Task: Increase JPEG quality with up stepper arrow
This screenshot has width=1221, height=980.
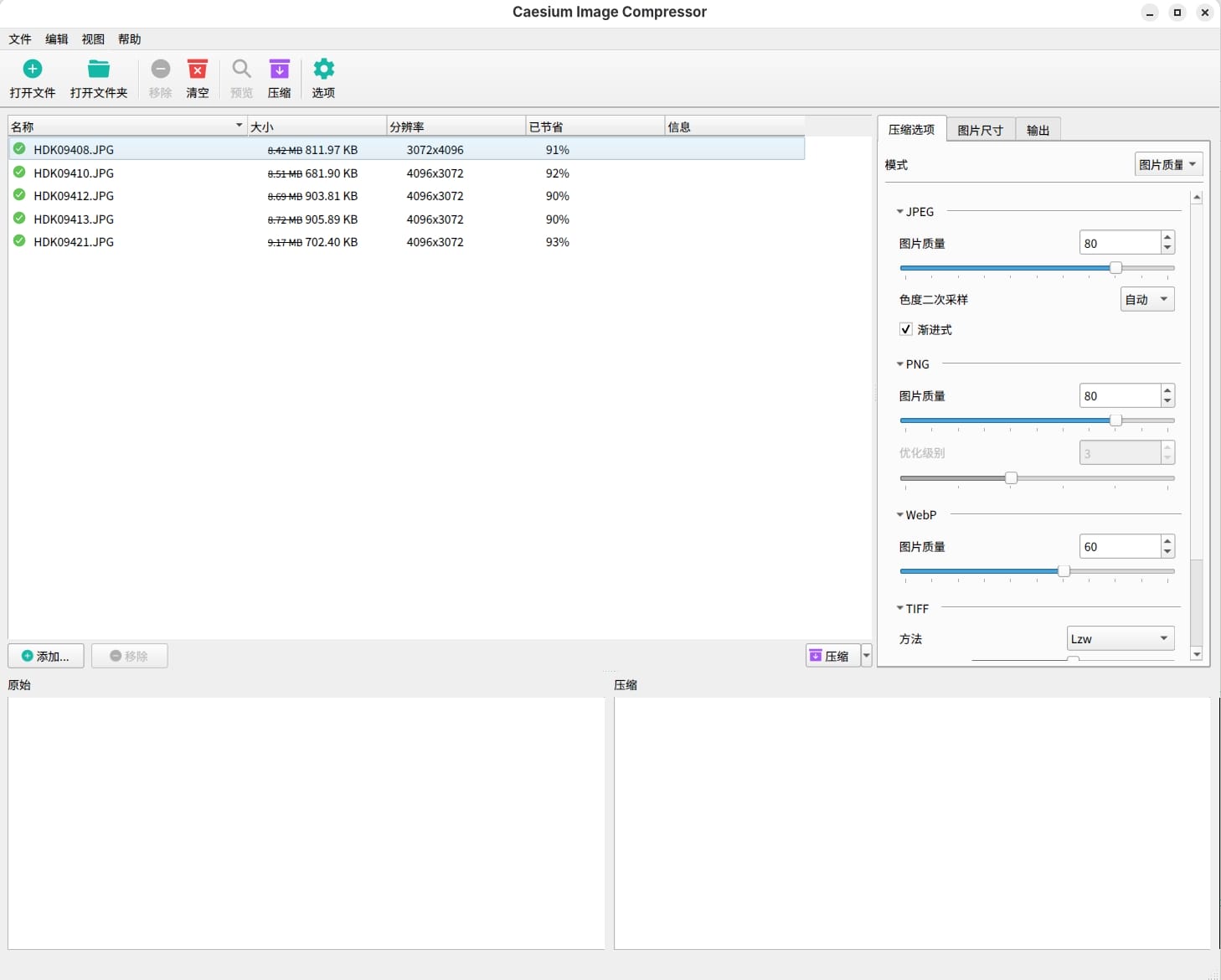Action: (1167, 238)
